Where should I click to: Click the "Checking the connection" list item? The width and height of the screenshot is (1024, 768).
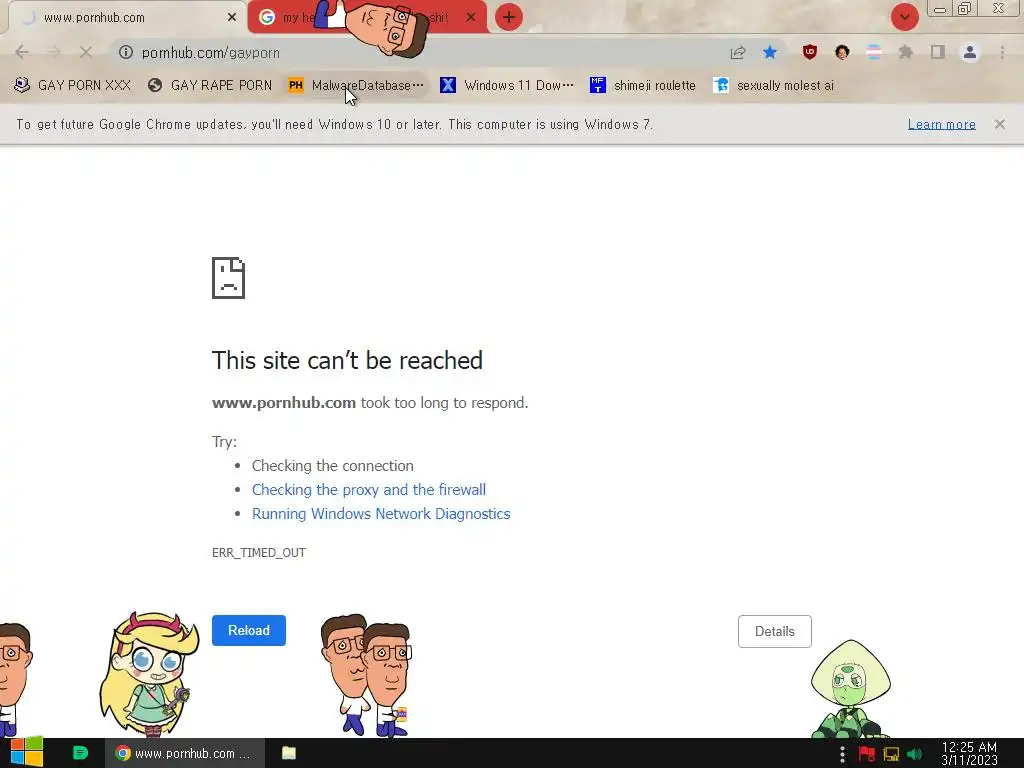coord(332,466)
